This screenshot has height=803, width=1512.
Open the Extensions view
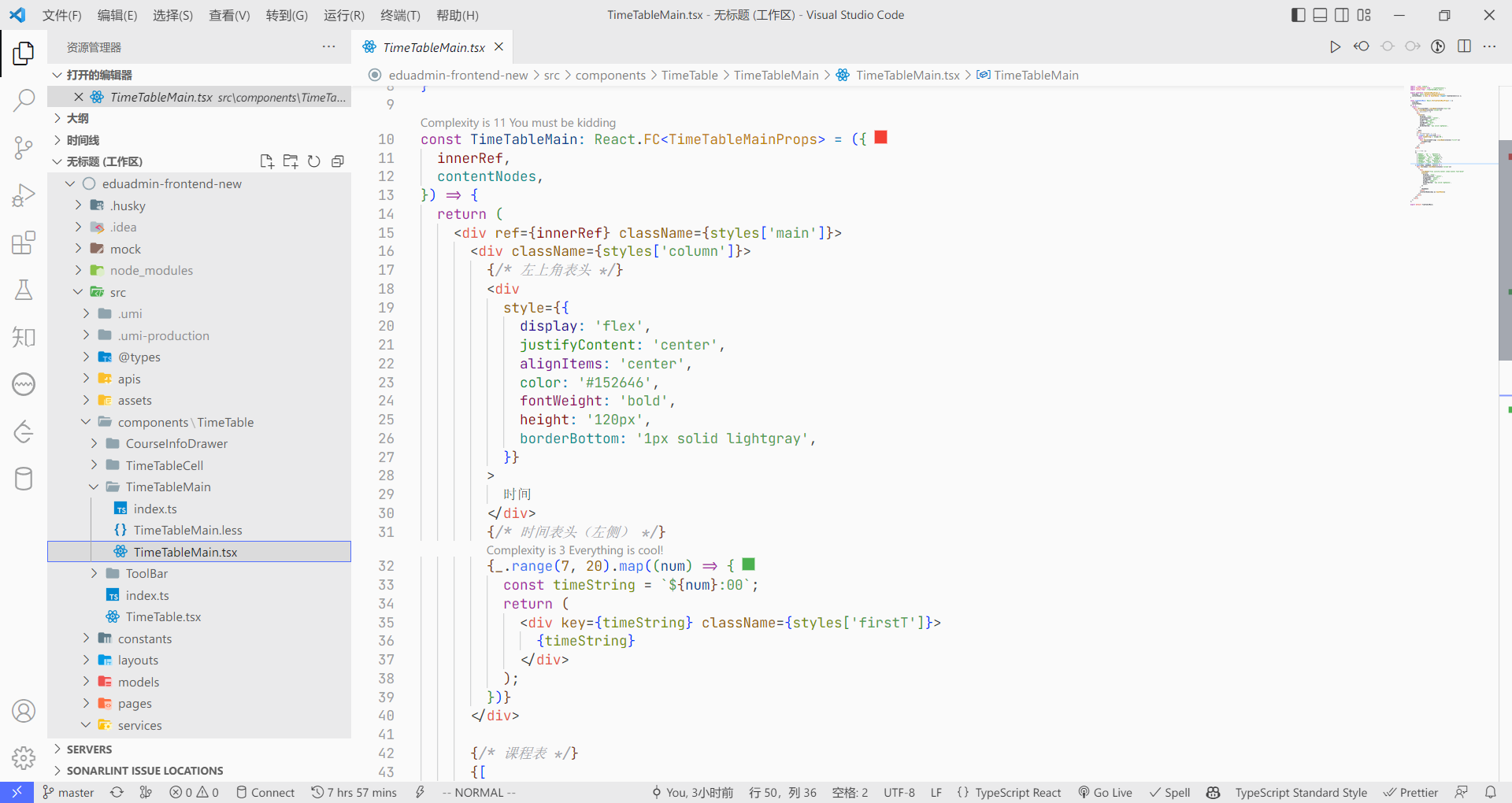(x=24, y=242)
